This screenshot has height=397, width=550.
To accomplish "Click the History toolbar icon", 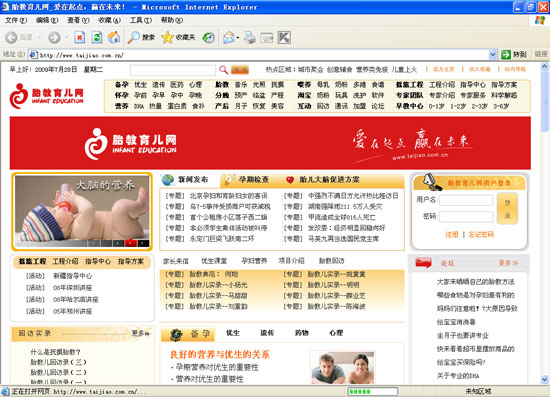I will point(208,37).
